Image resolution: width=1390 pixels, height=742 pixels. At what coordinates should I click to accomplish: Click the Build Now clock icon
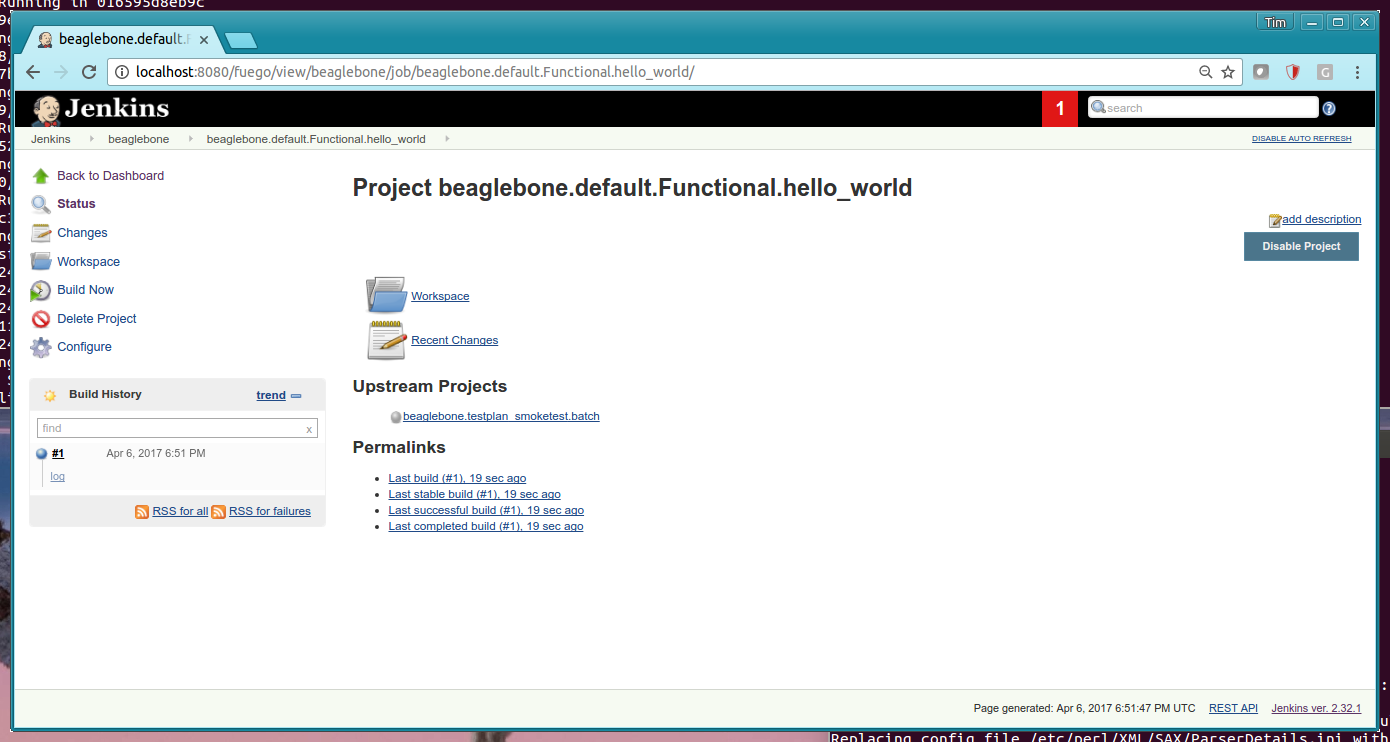[x=41, y=290]
